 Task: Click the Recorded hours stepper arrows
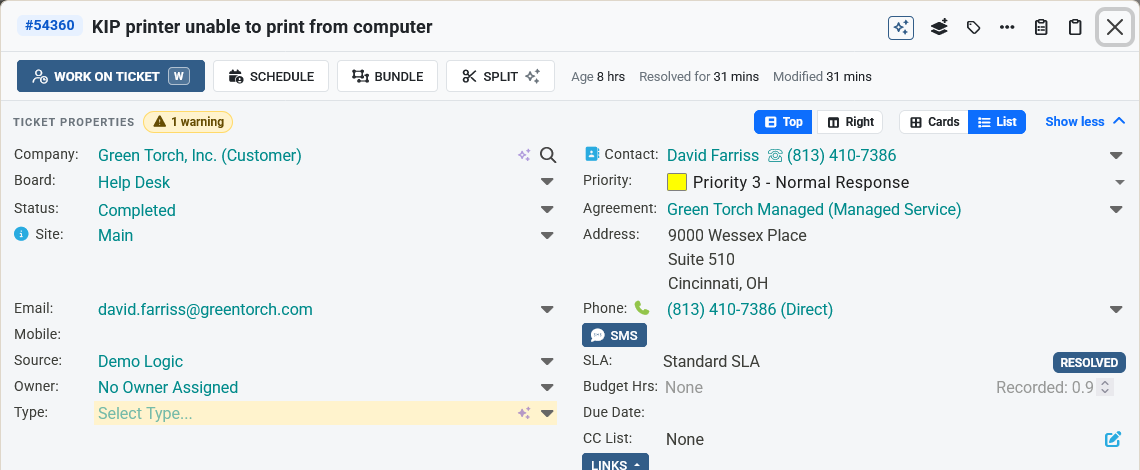pos(1105,387)
